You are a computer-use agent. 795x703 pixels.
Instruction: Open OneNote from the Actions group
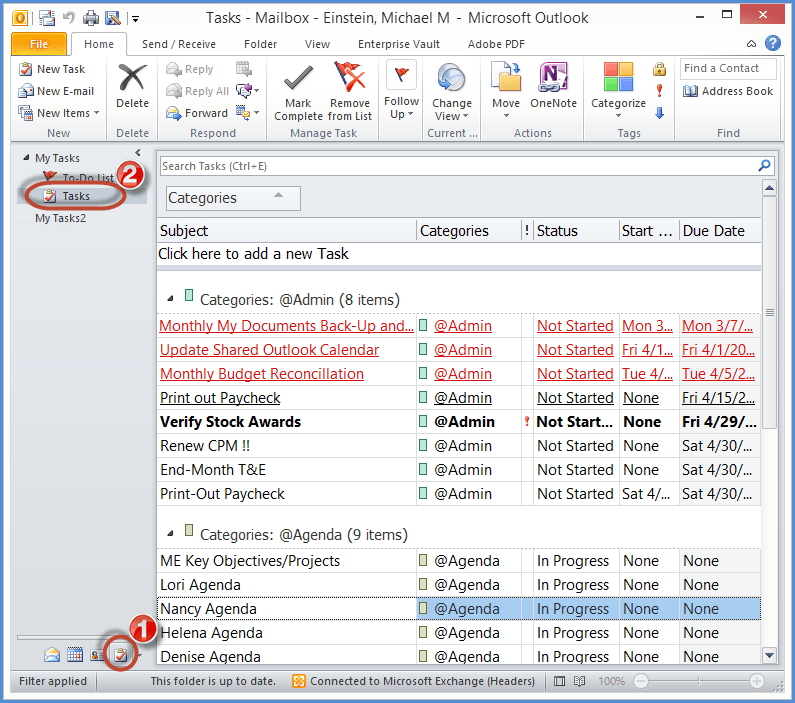(x=553, y=80)
